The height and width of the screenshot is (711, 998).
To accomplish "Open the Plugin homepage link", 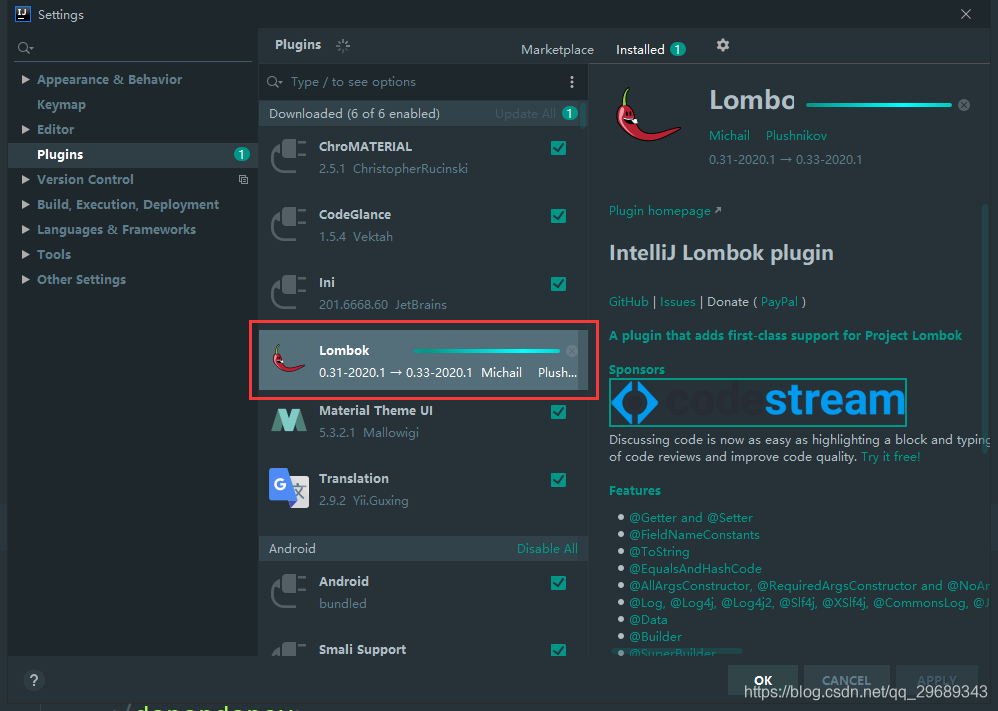I will [665, 211].
